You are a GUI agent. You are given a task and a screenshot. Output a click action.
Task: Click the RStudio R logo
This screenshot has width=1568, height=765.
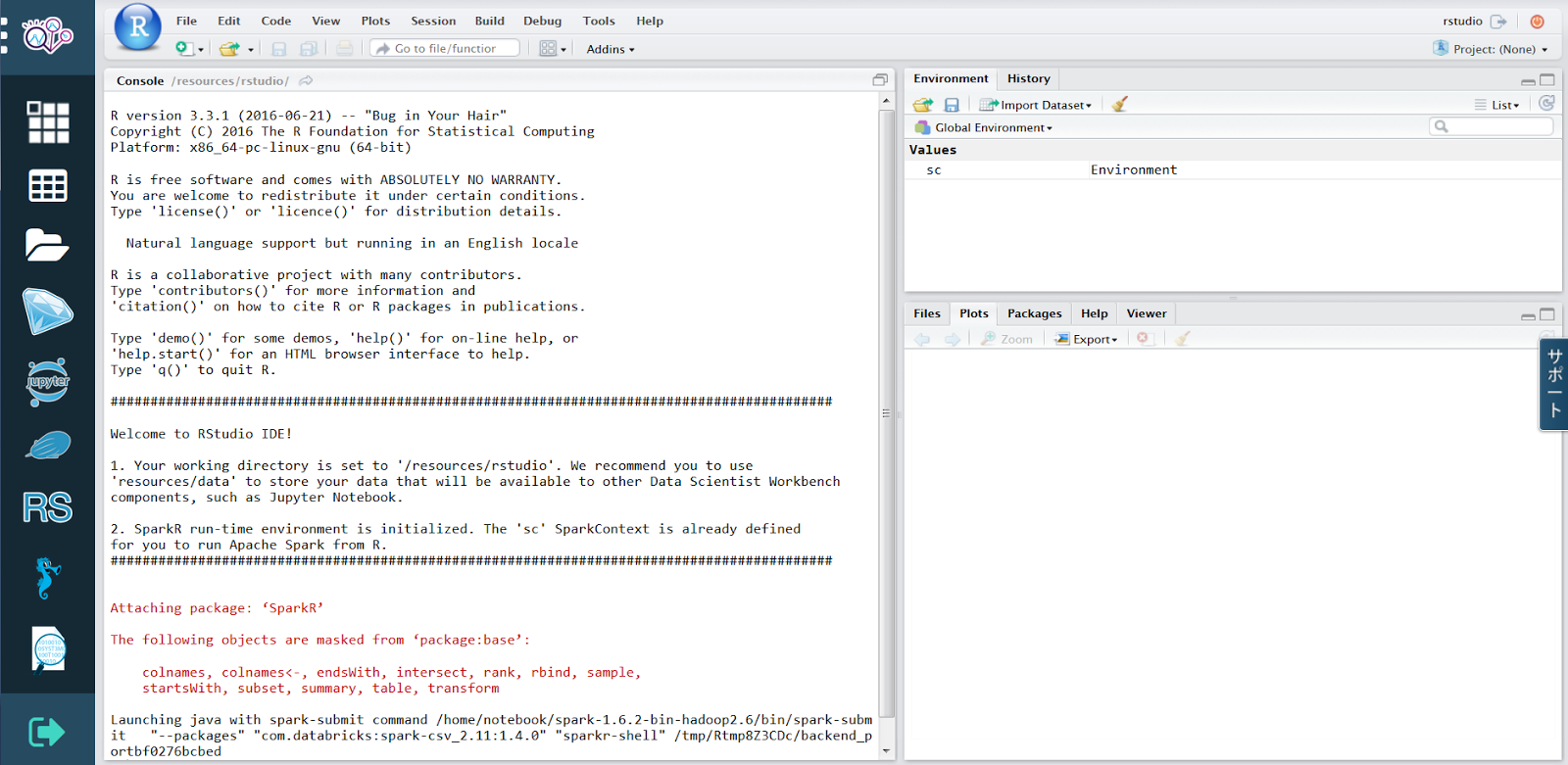(x=138, y=26)
